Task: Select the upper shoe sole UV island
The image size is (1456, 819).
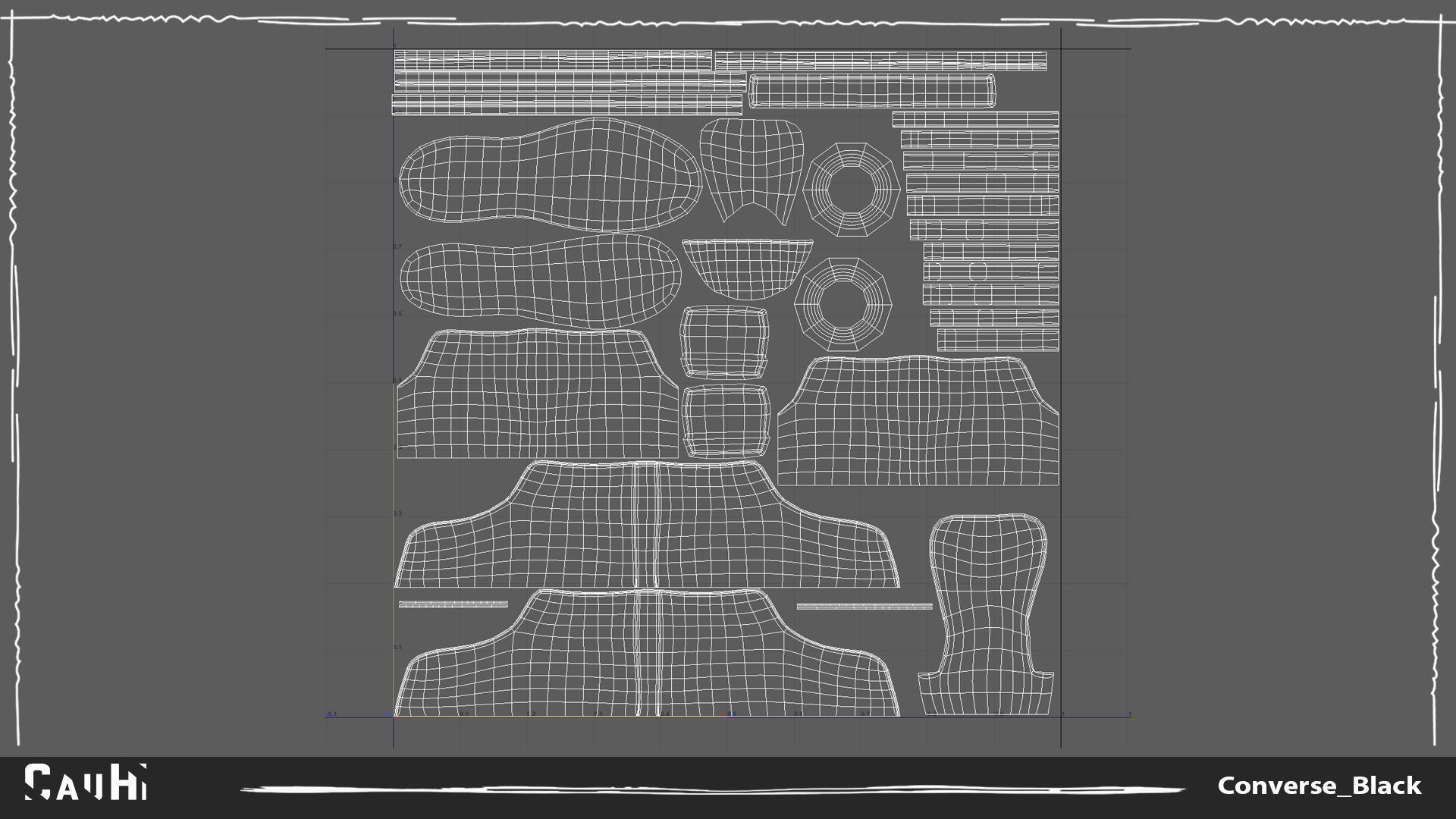Action: click(550, 175)
